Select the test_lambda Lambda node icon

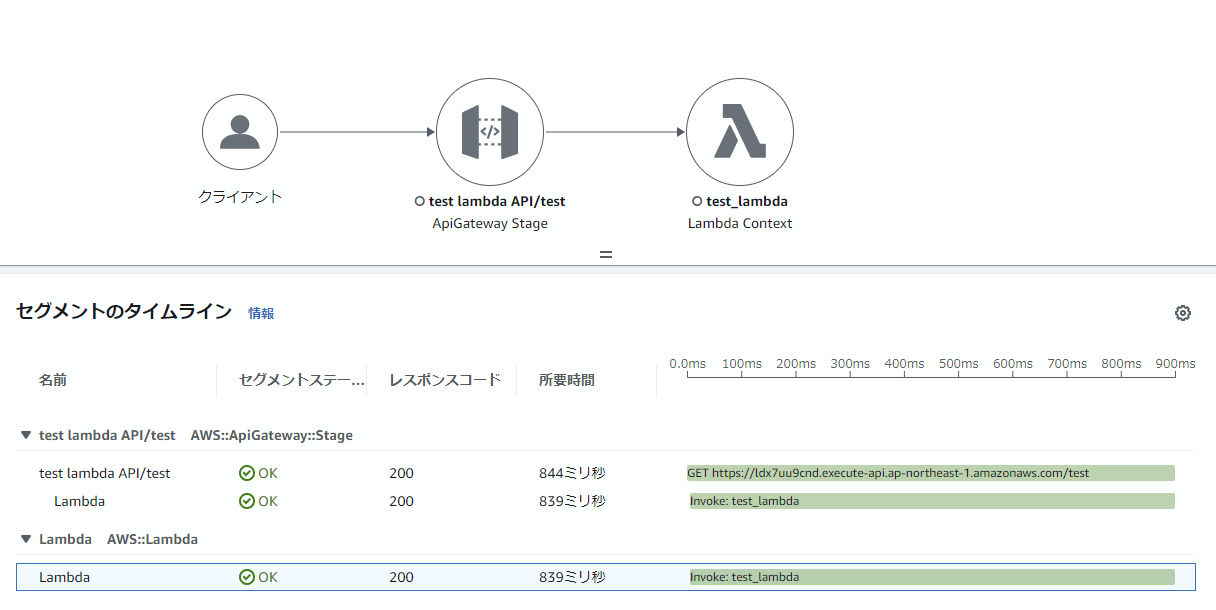[740, 132]
